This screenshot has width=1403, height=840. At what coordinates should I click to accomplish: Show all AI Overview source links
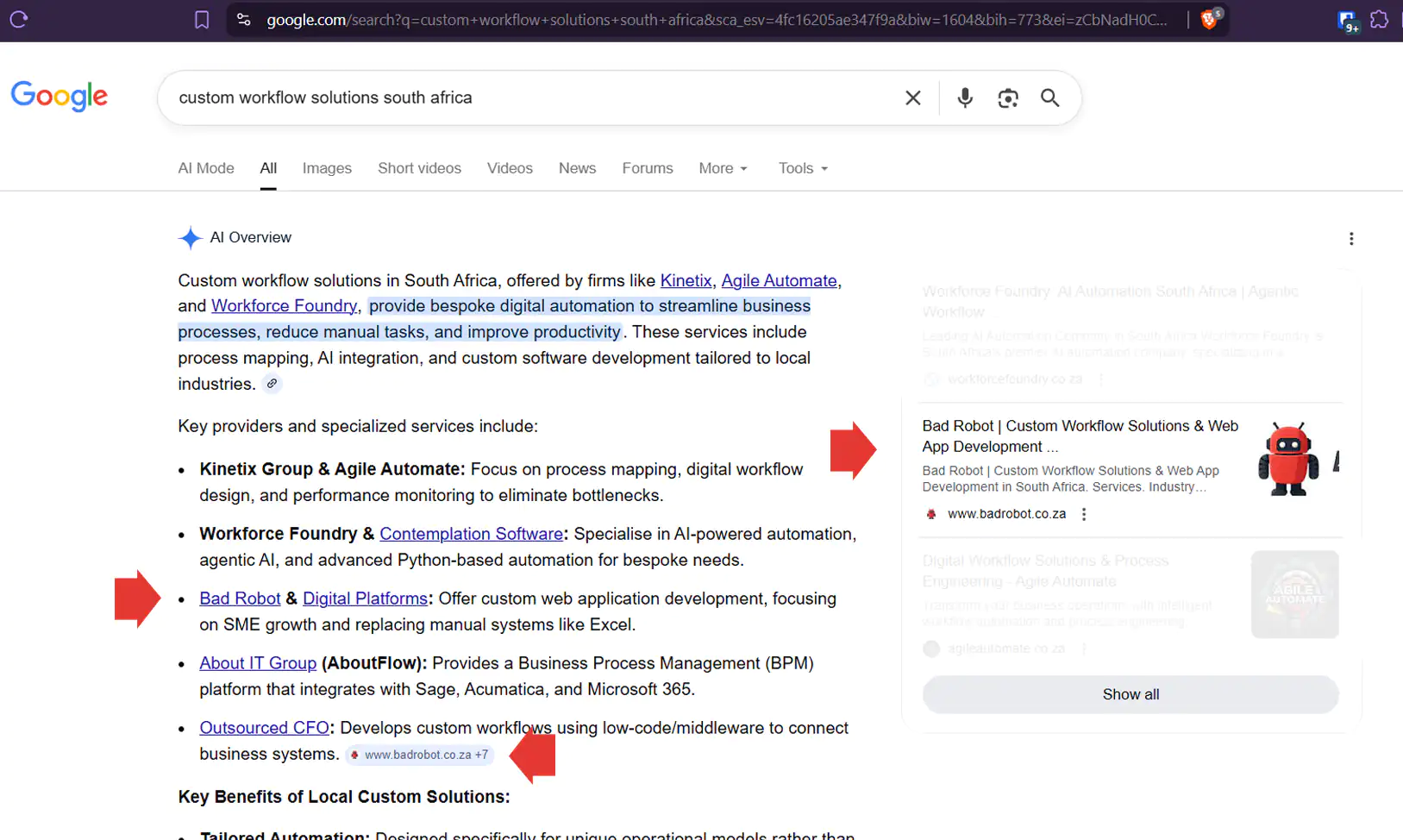point(1130,694)
